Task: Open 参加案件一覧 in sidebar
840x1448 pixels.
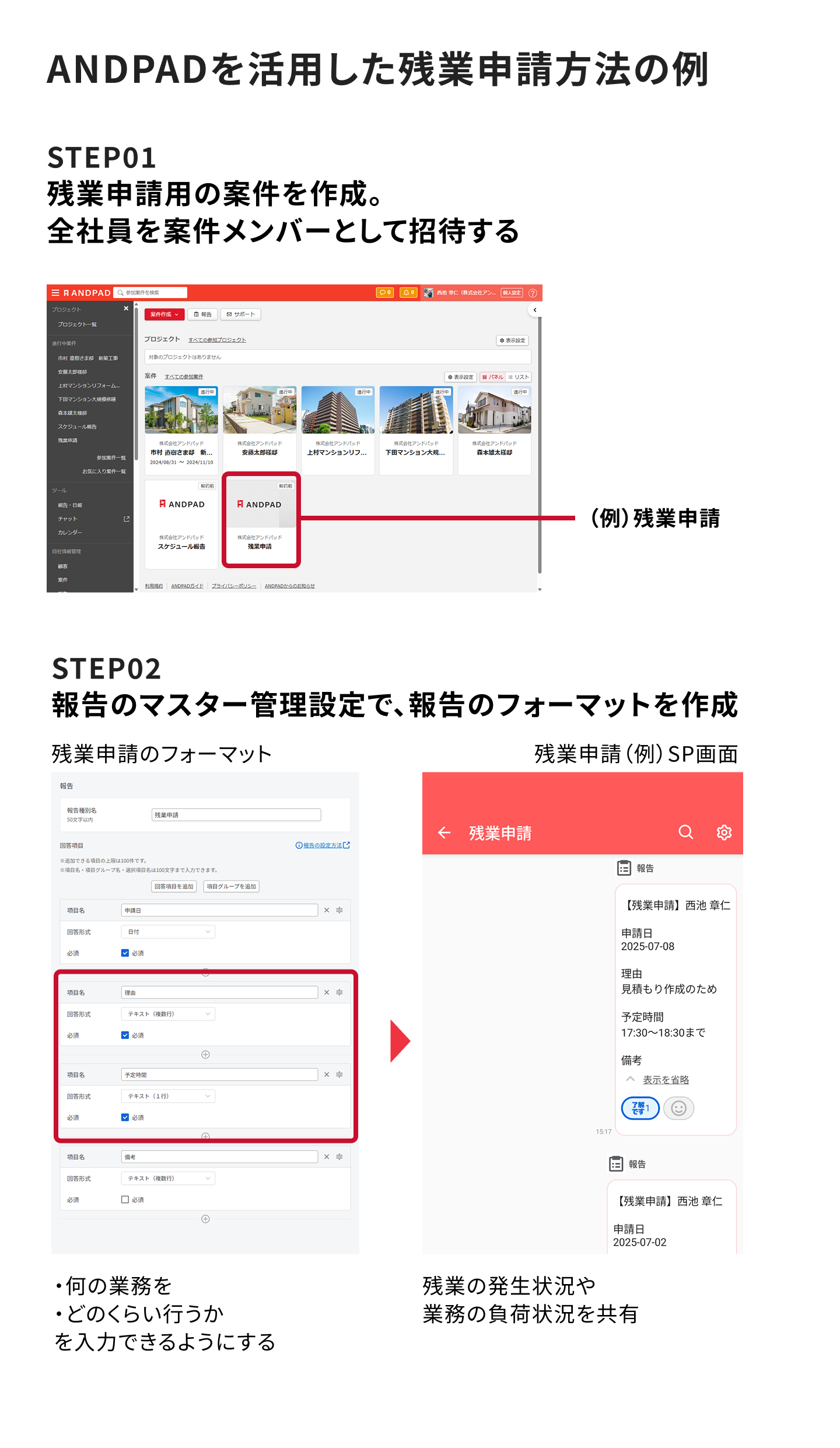Action: point(111,458)
